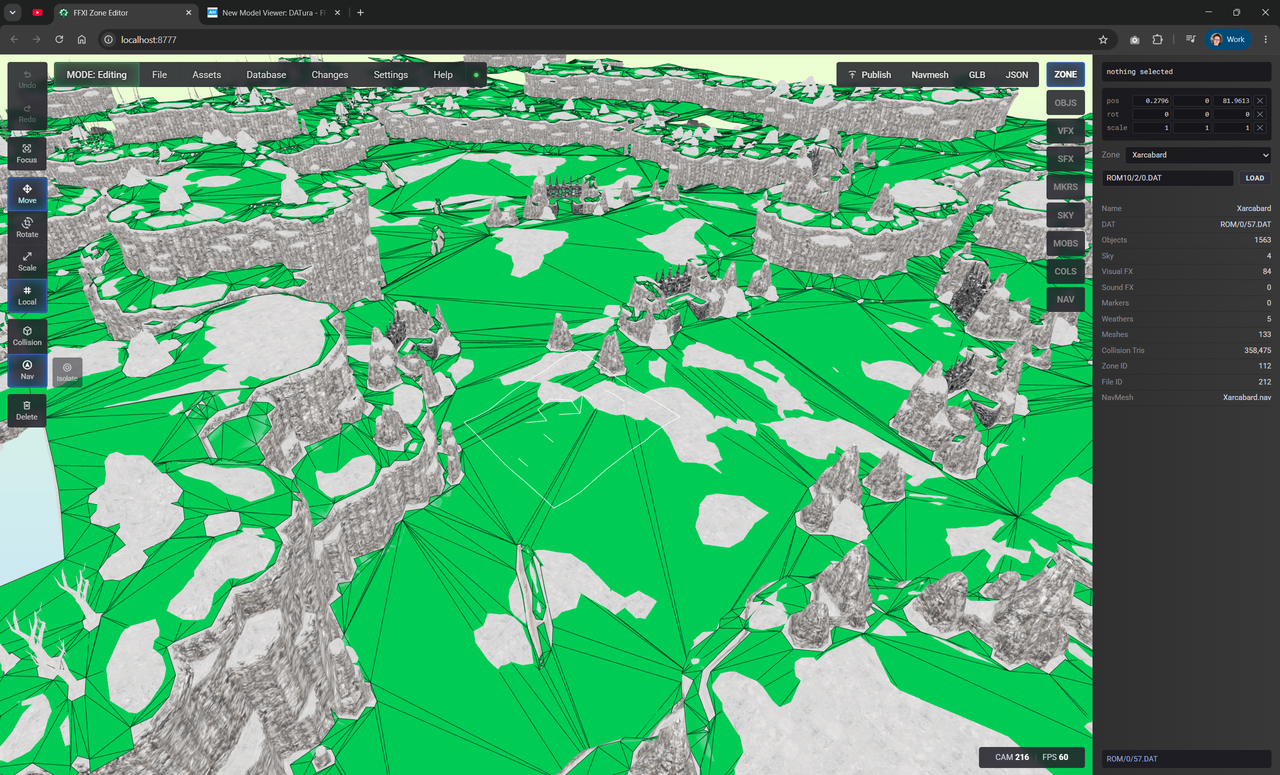Open the Assets menu
Viewport: 1280px width, 775px height.
coord(207,75)
